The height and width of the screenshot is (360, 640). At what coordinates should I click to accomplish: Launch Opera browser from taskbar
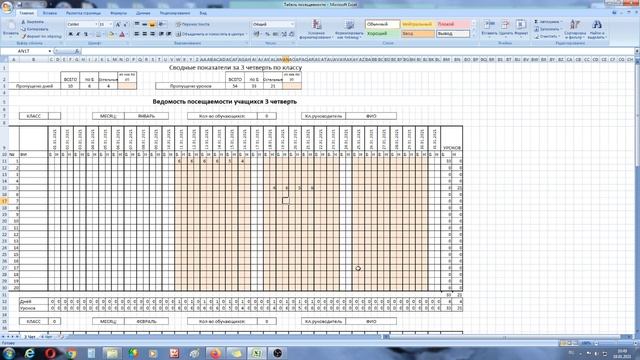(51, 353)
